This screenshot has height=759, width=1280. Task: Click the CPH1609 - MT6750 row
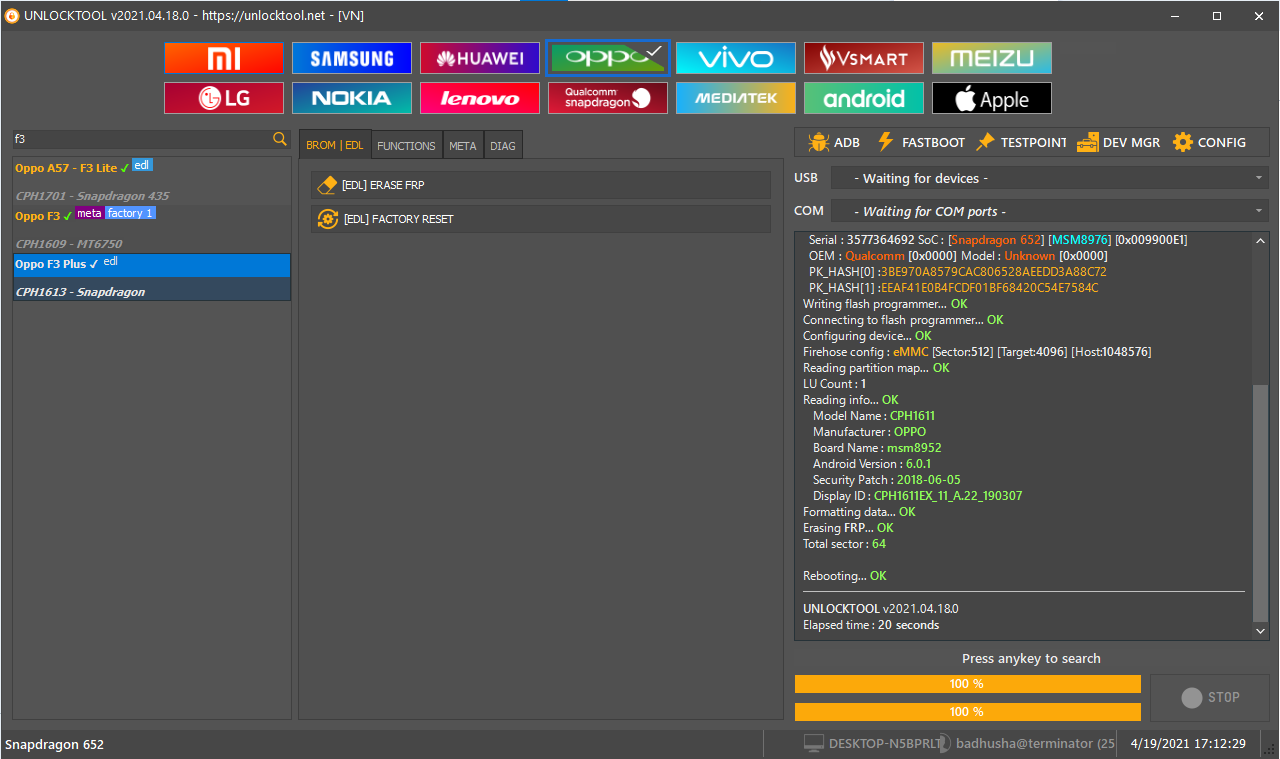pos(152,243)
